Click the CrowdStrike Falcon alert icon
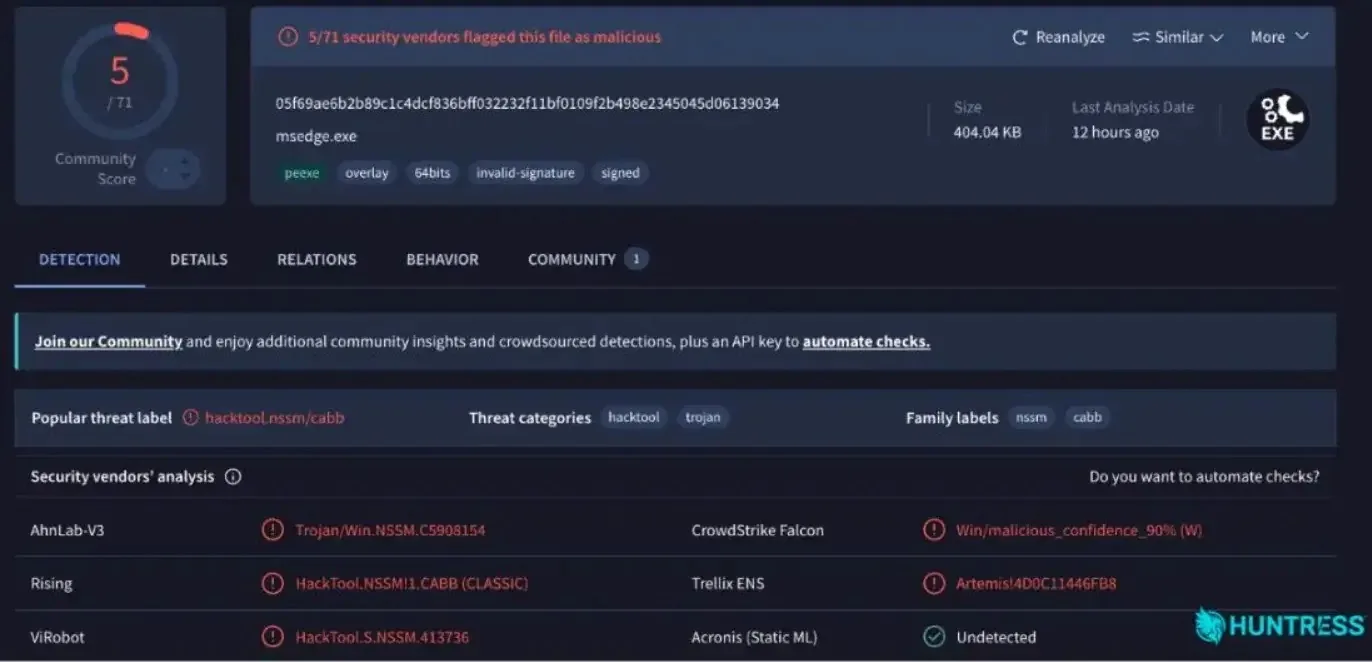1372x662 pixels. 933,530
